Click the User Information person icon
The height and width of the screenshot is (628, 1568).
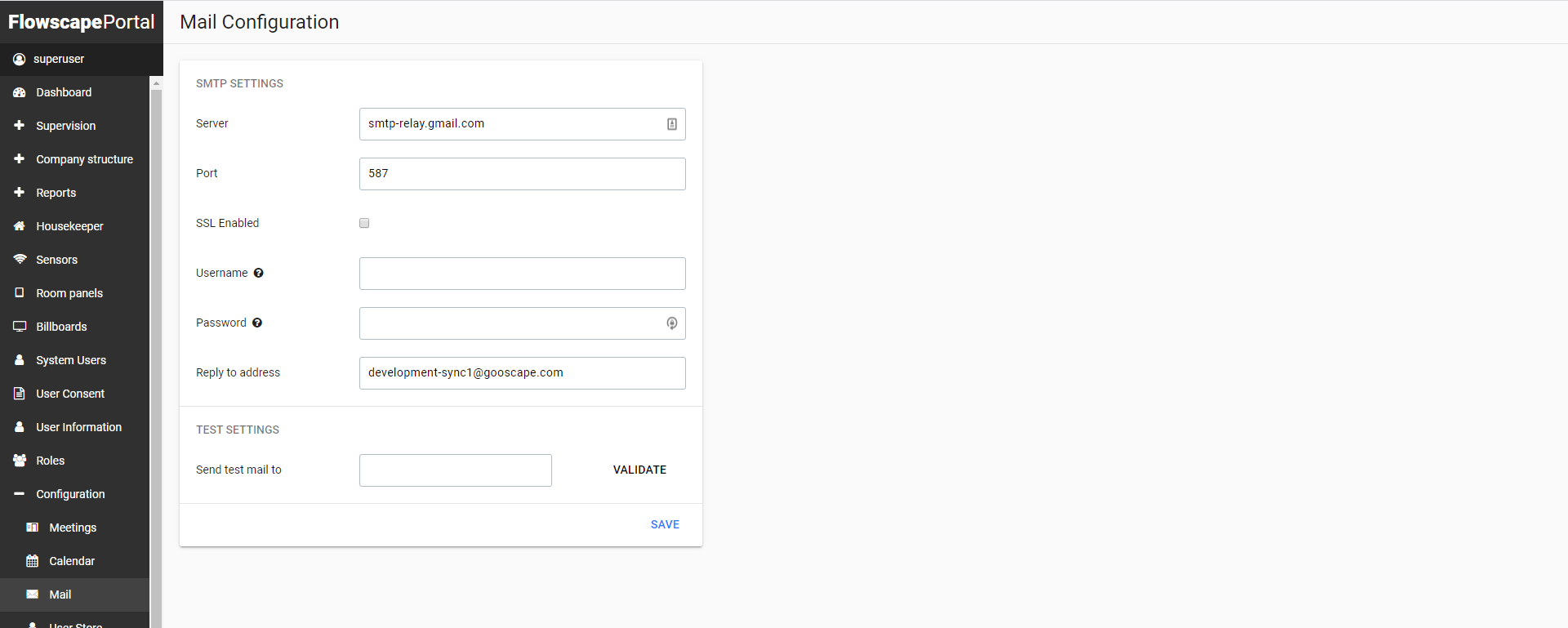[20, 426]
